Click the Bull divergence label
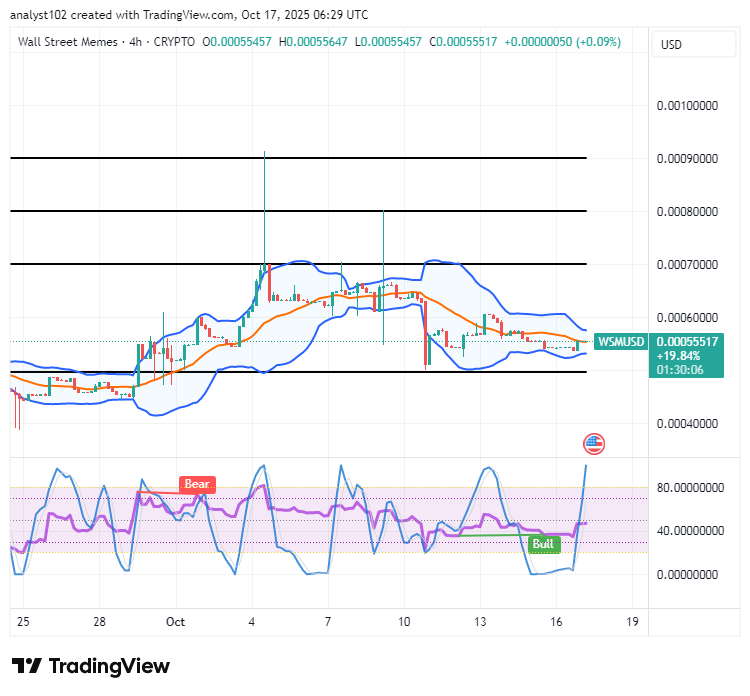750x696 pixels. pos(544,544)
